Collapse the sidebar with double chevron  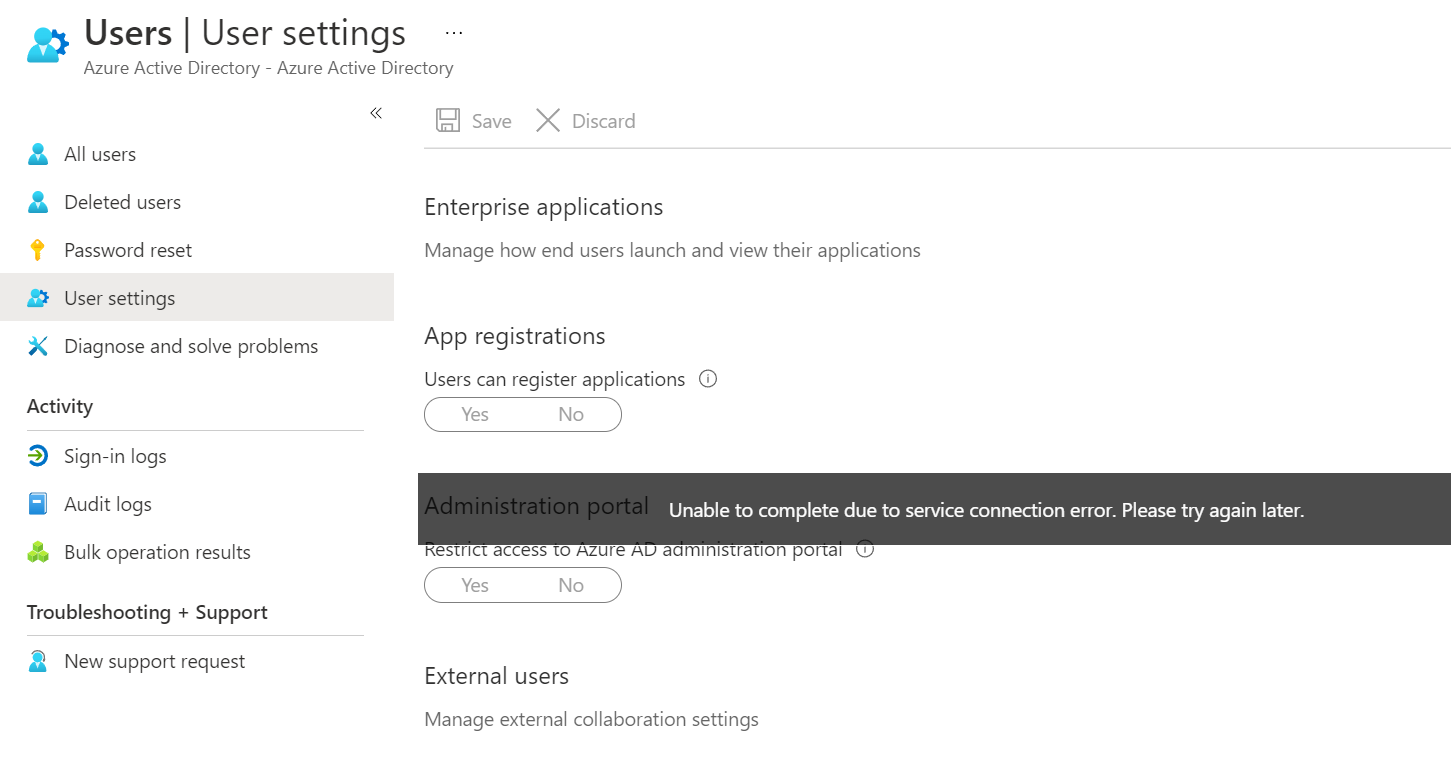(x=376, y=113)
